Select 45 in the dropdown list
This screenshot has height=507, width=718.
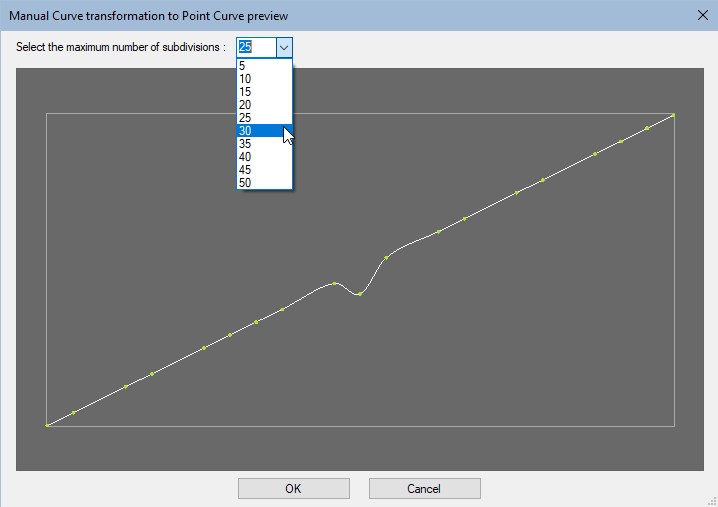264,170
